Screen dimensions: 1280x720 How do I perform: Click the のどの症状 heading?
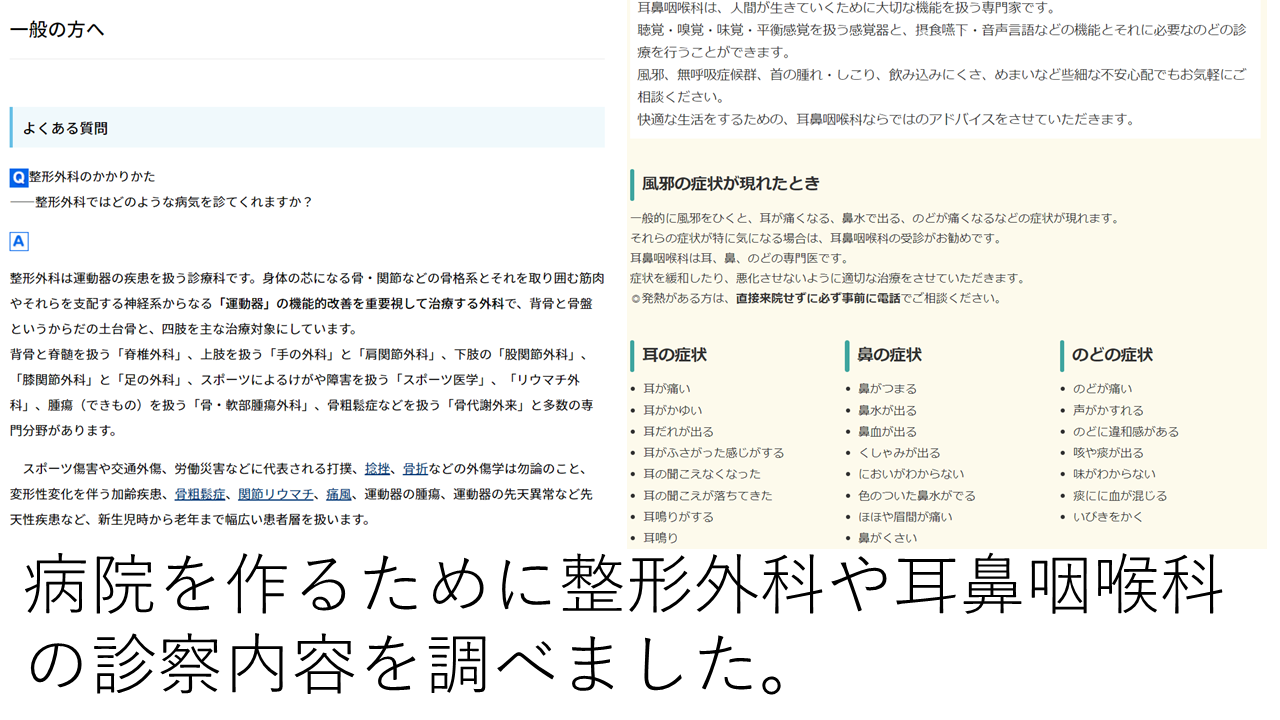1112,355
